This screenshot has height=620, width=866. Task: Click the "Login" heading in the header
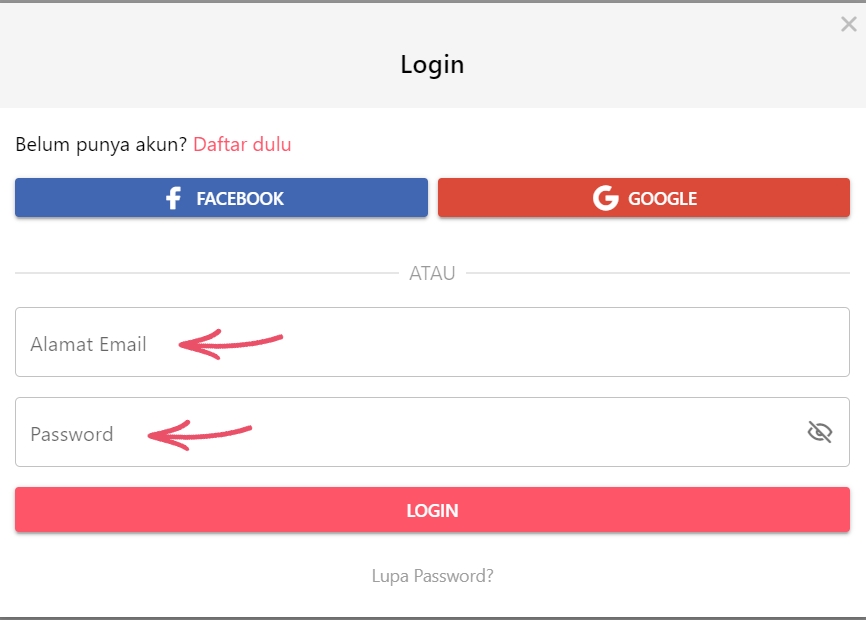[432, 65]
